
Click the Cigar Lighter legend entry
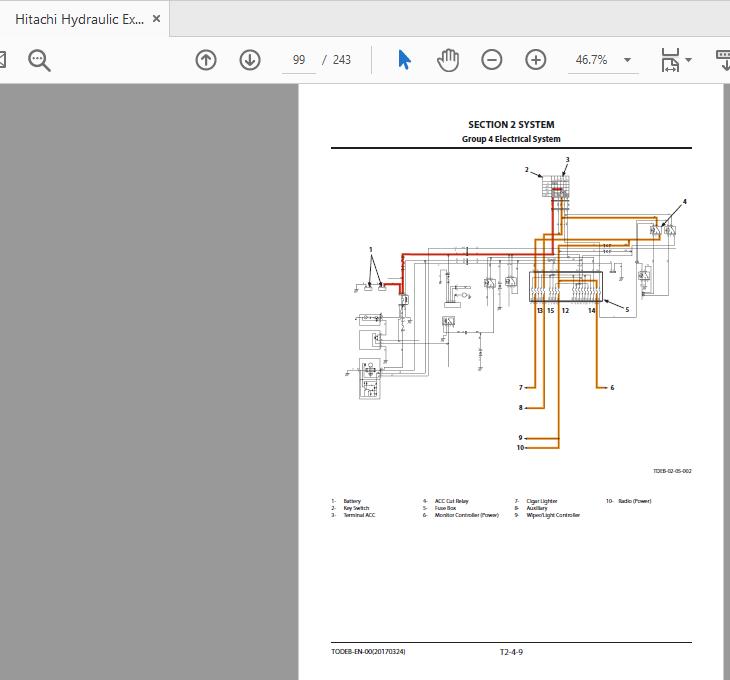pyautogui.click(x=542, y=501)
